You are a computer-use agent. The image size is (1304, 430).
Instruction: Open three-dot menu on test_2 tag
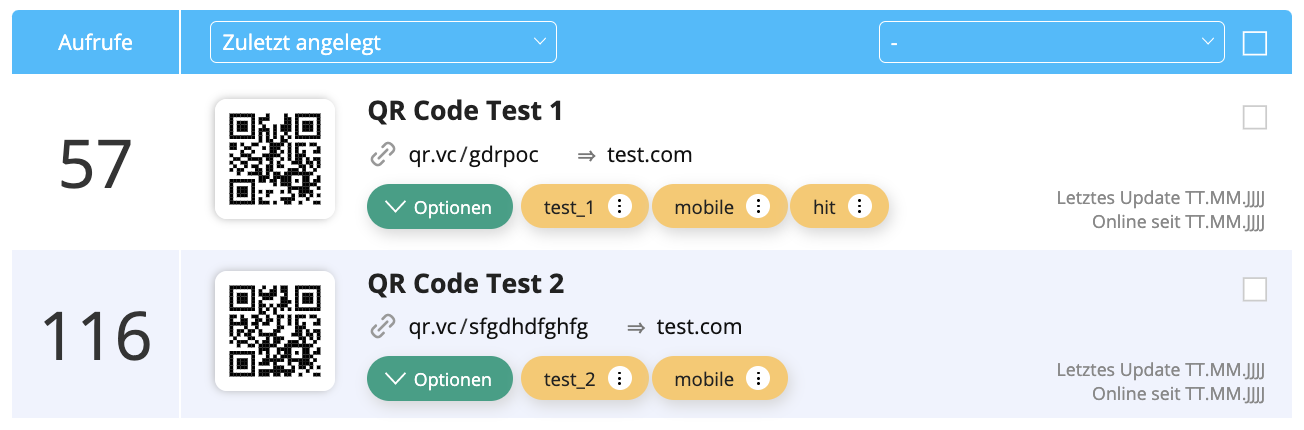coord(621,379)
